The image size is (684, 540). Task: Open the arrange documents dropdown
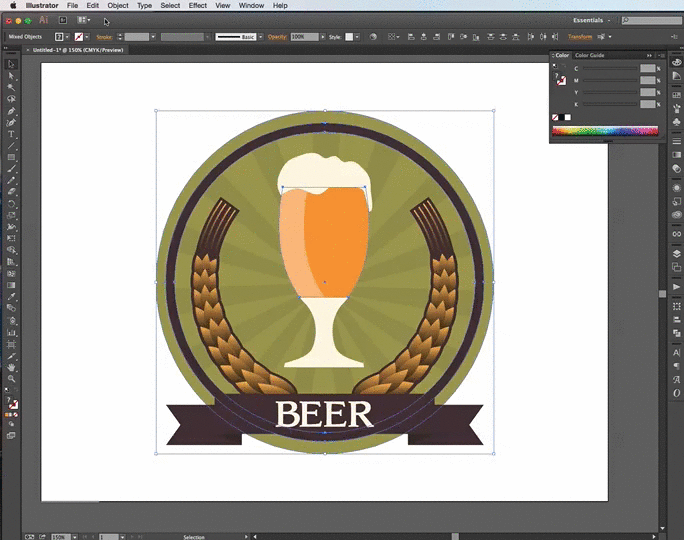click(83, 20)
